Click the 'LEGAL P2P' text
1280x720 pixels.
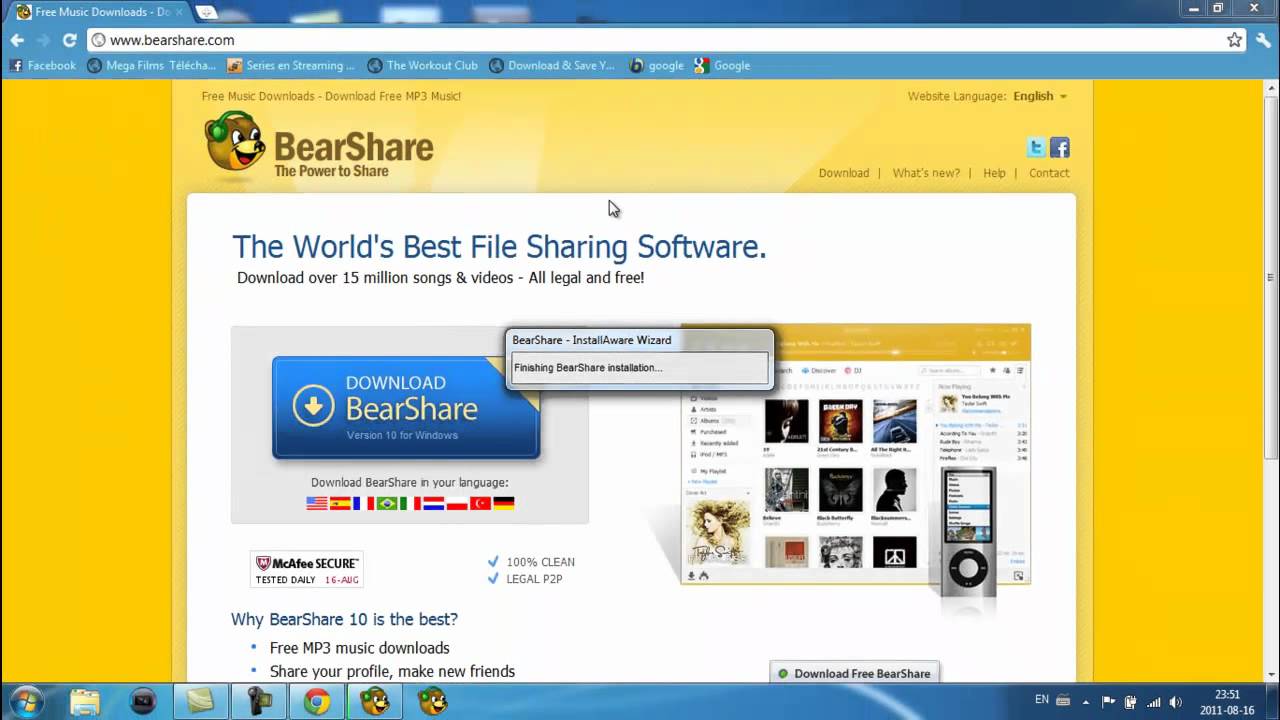point(534,579)
